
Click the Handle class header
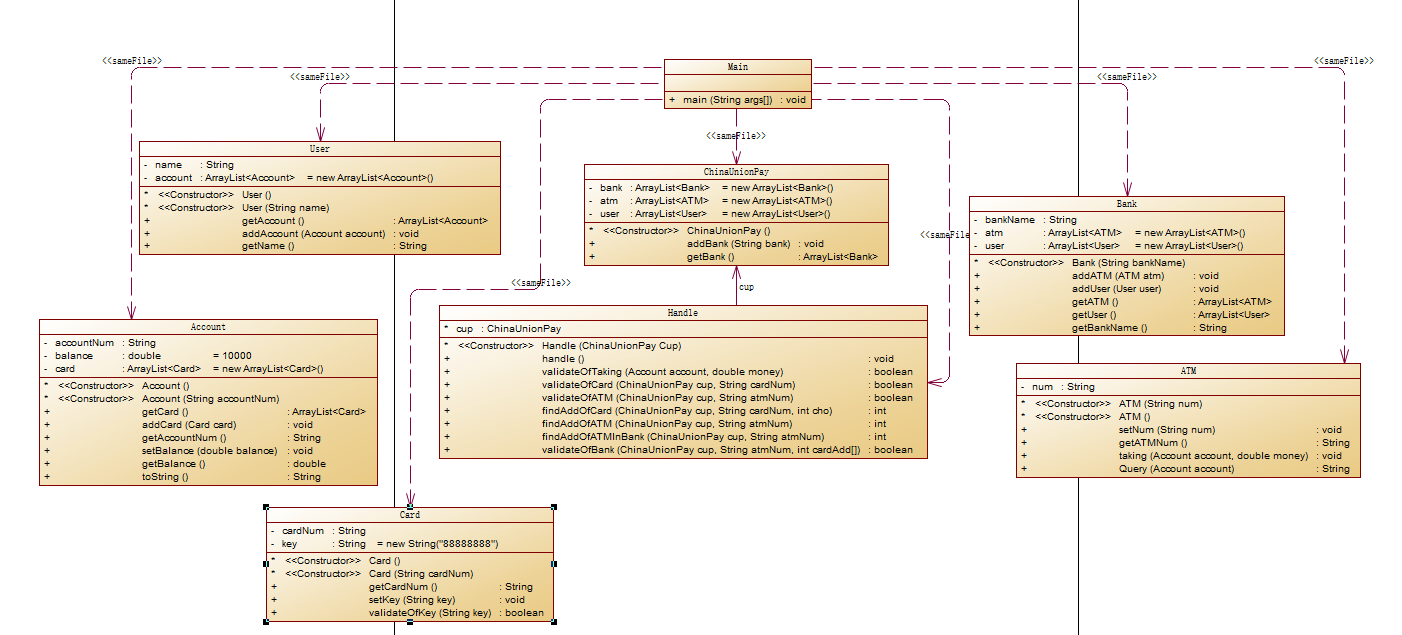coord(683,313)
